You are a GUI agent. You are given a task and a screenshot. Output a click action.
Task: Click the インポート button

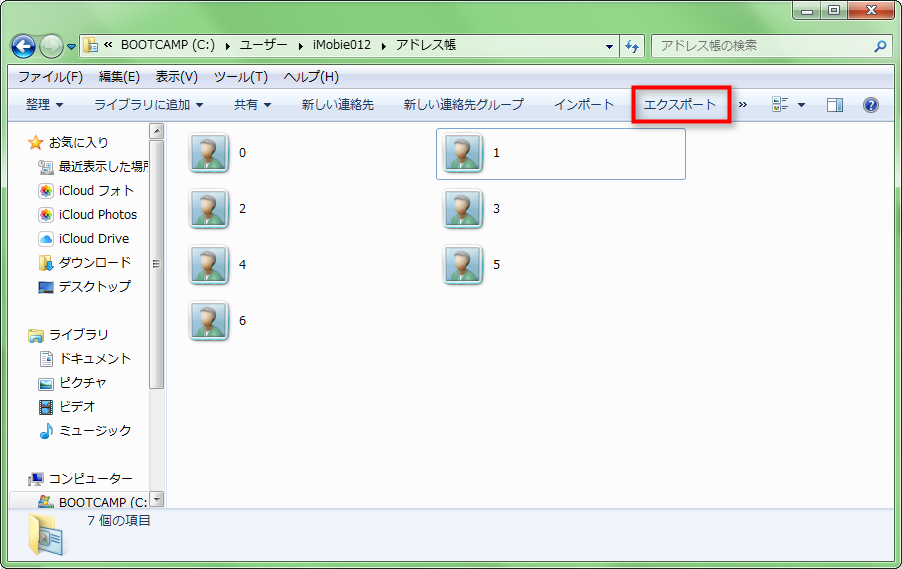584,105
